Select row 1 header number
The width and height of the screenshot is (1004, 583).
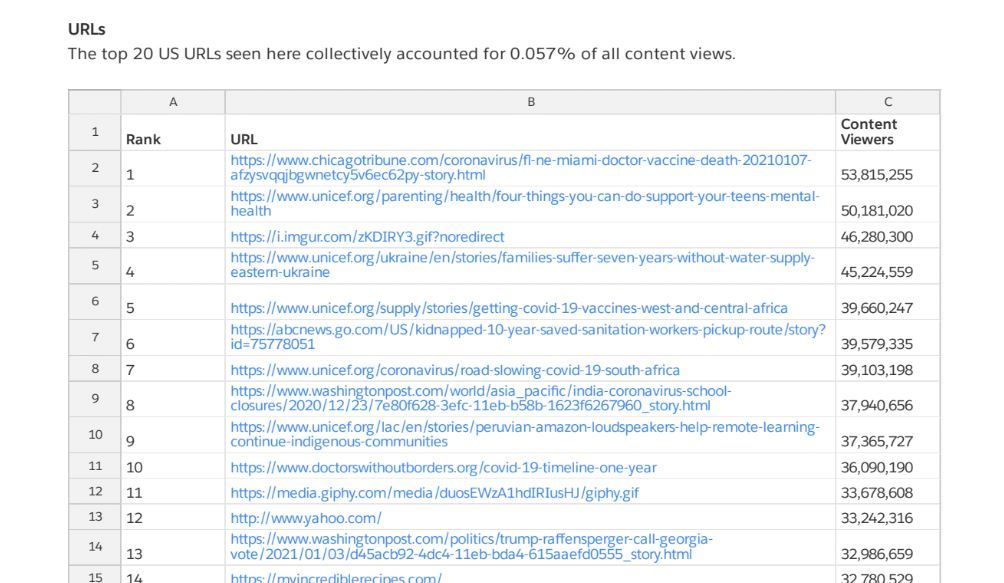(x=95, y=132)
